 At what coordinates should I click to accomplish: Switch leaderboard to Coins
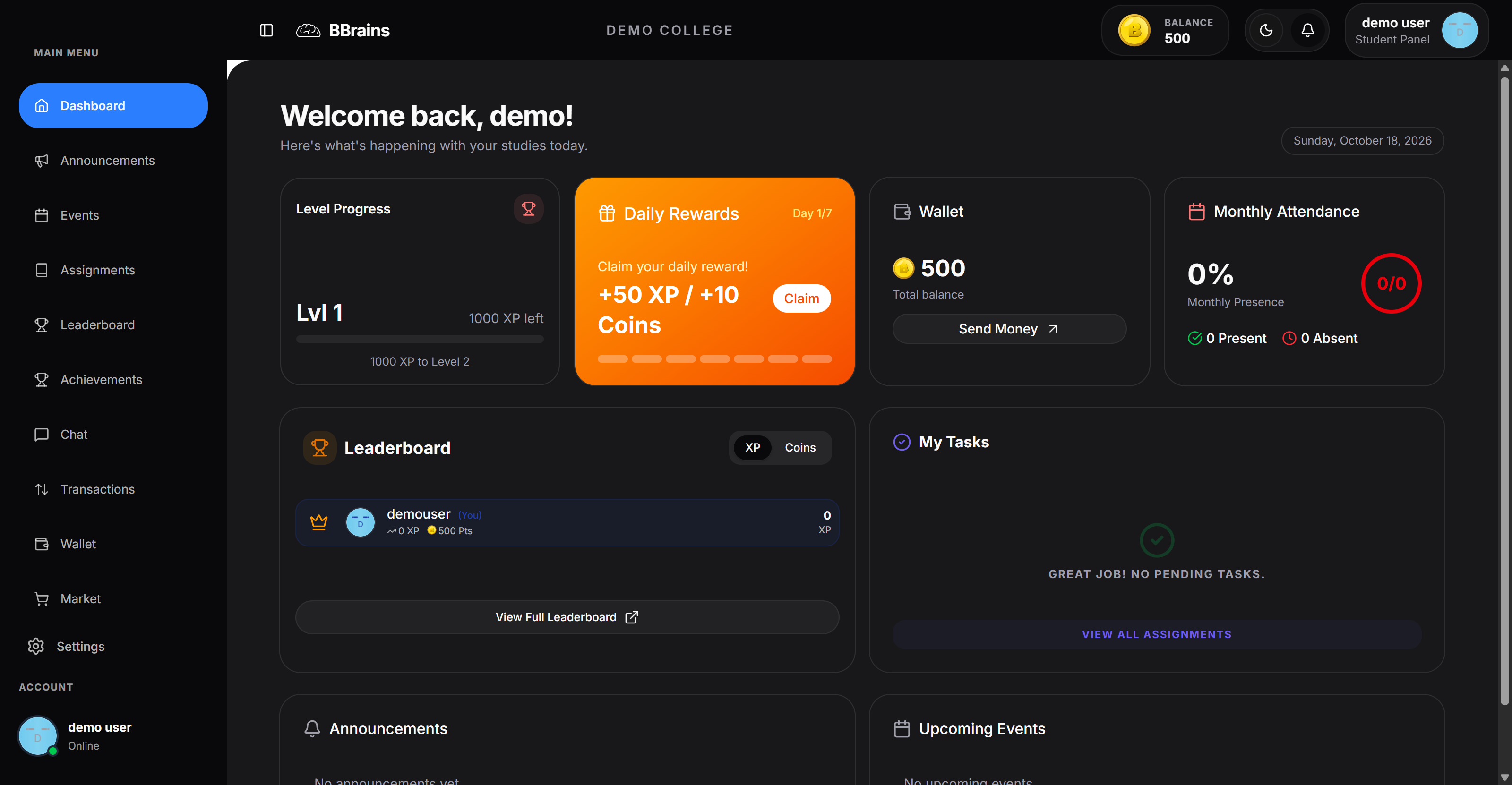click(x=800, y=448)
